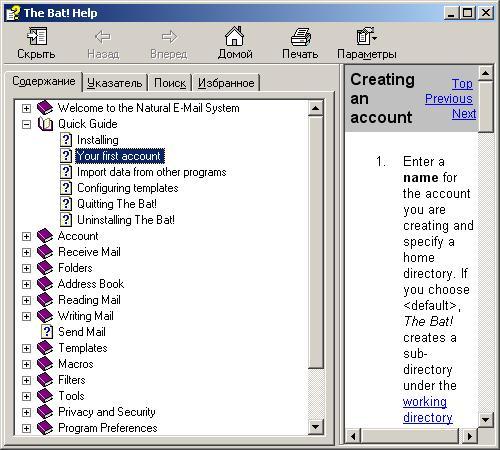Click the book icon beside Writing Mail
This screenshot has width=500, height=450.
(45, 316)
